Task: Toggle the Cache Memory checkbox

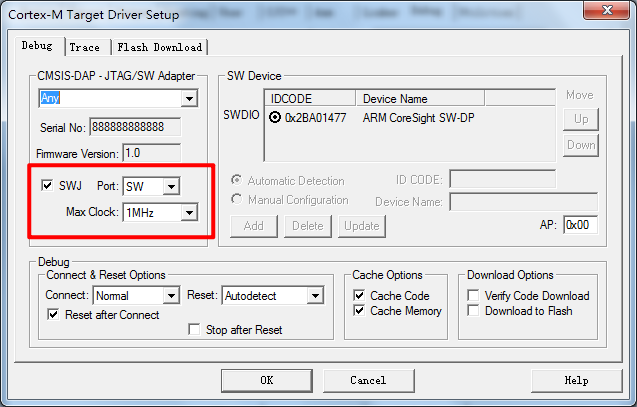Action: point(360,311)
